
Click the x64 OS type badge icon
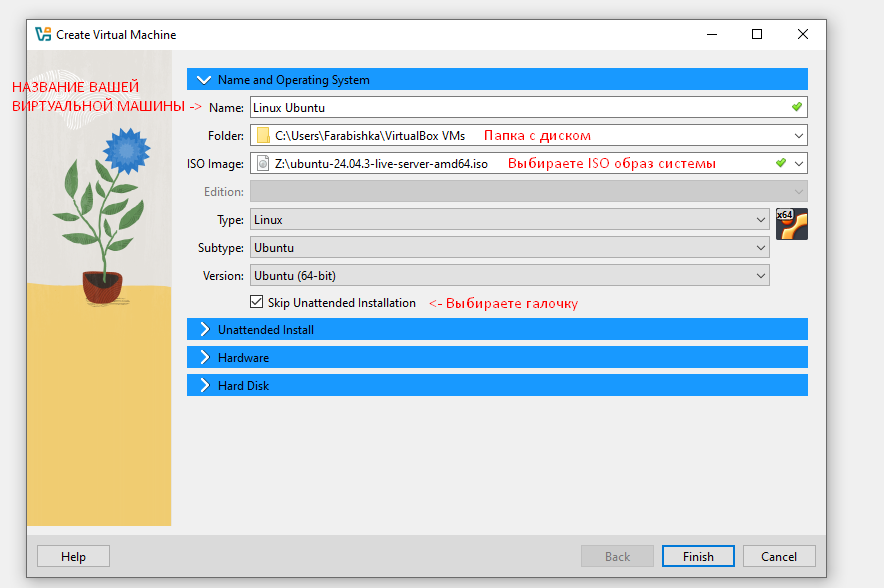(x=791, y=224)
